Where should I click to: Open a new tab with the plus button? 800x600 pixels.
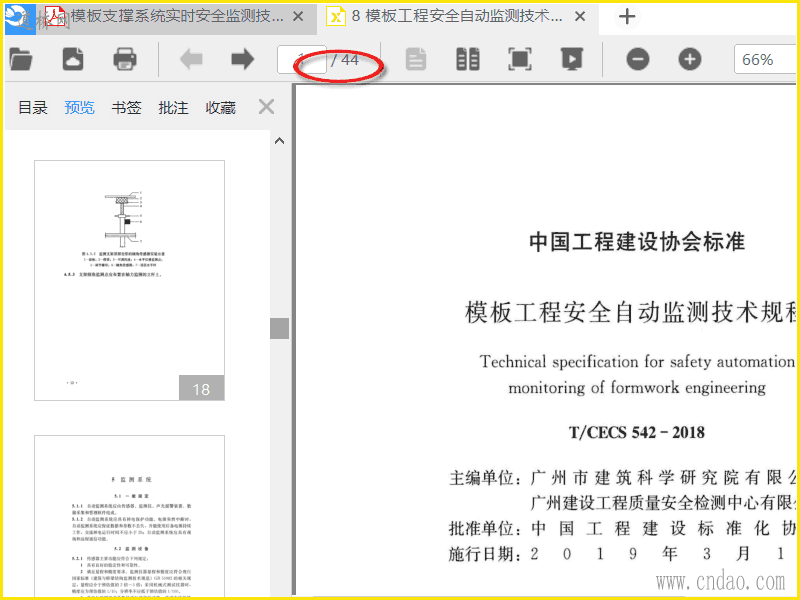click(627, 17)
